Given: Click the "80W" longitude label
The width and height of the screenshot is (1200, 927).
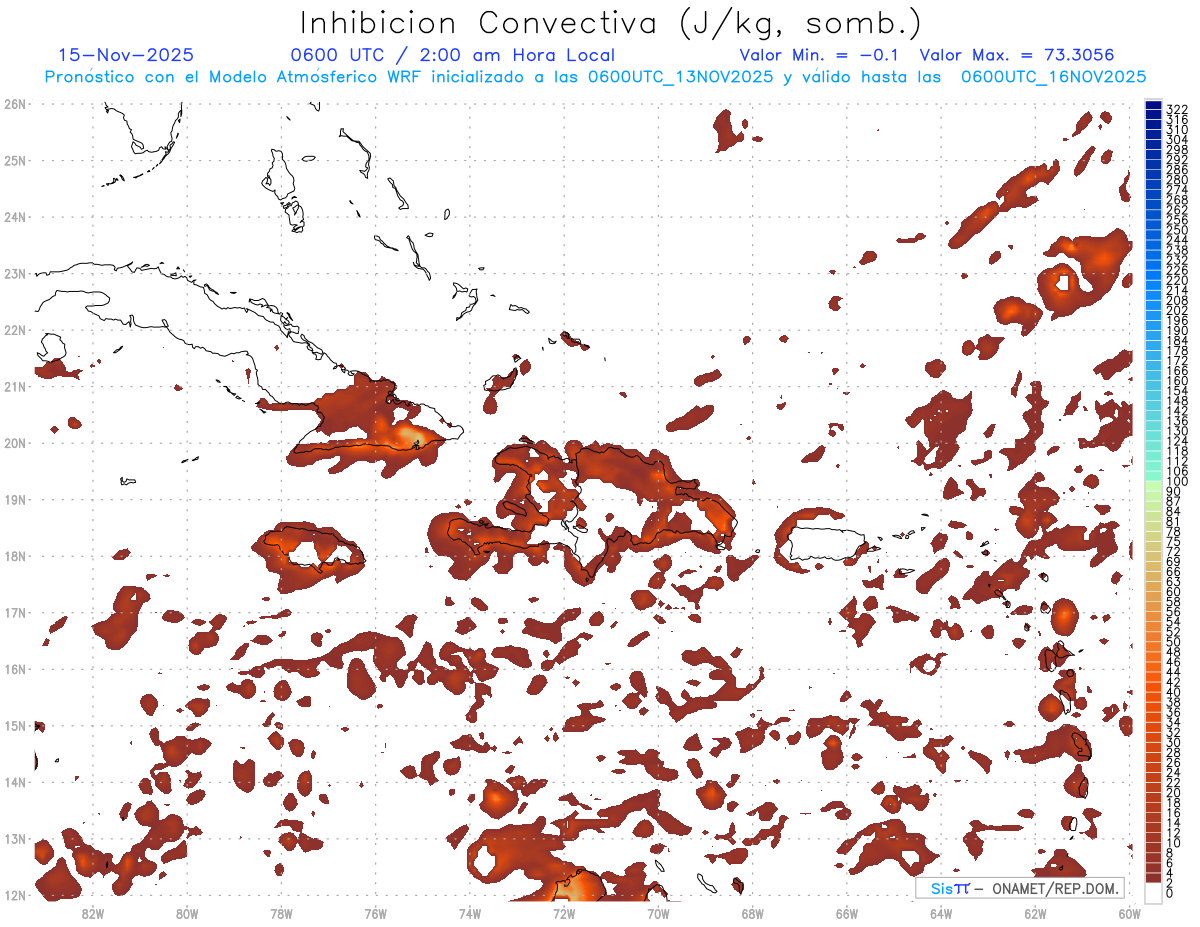Looking at the screenshot, I should (187, 913).
